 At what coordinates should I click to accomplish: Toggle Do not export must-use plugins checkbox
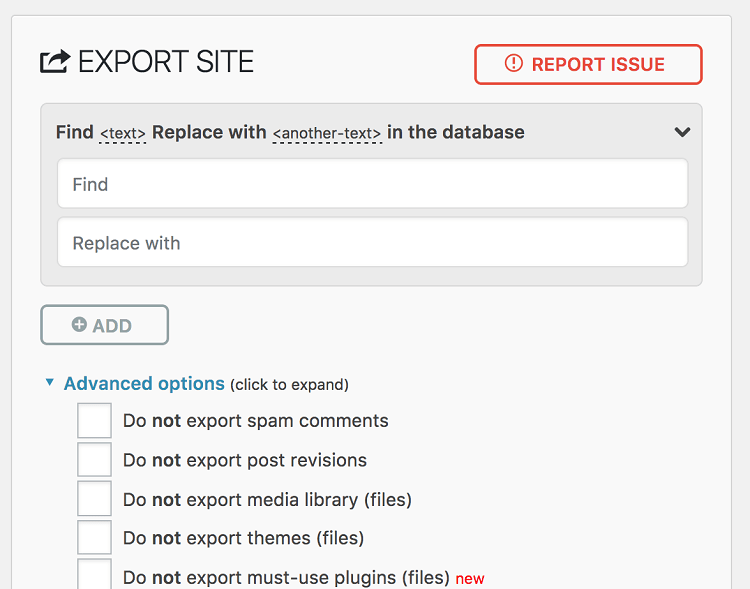tap(94, 574)
